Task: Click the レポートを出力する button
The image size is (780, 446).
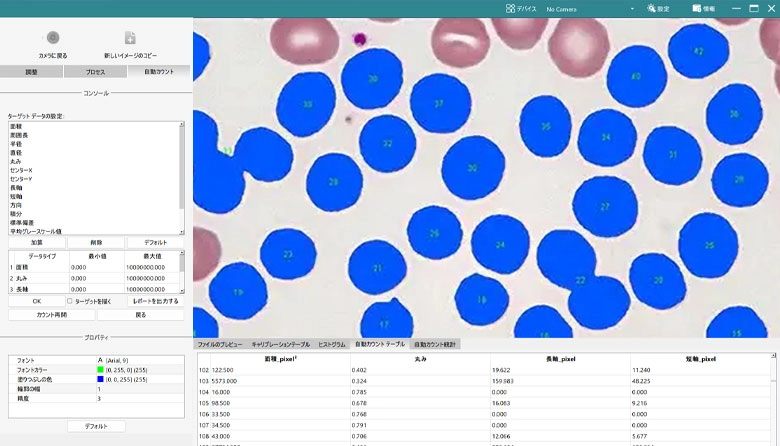Action: coord(156,300)
